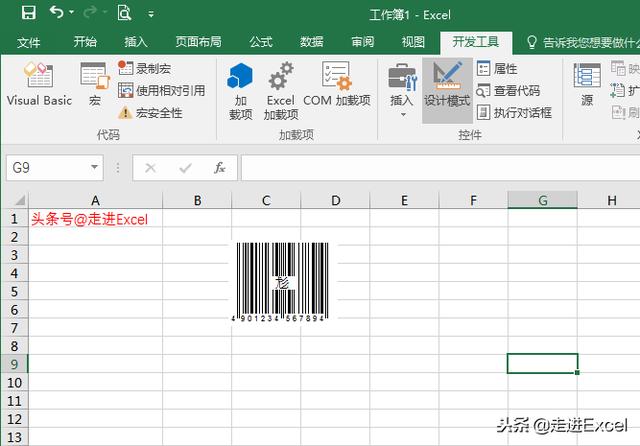Select column D header
This screenshot has height=446, width=640.
tap(336, 200)
